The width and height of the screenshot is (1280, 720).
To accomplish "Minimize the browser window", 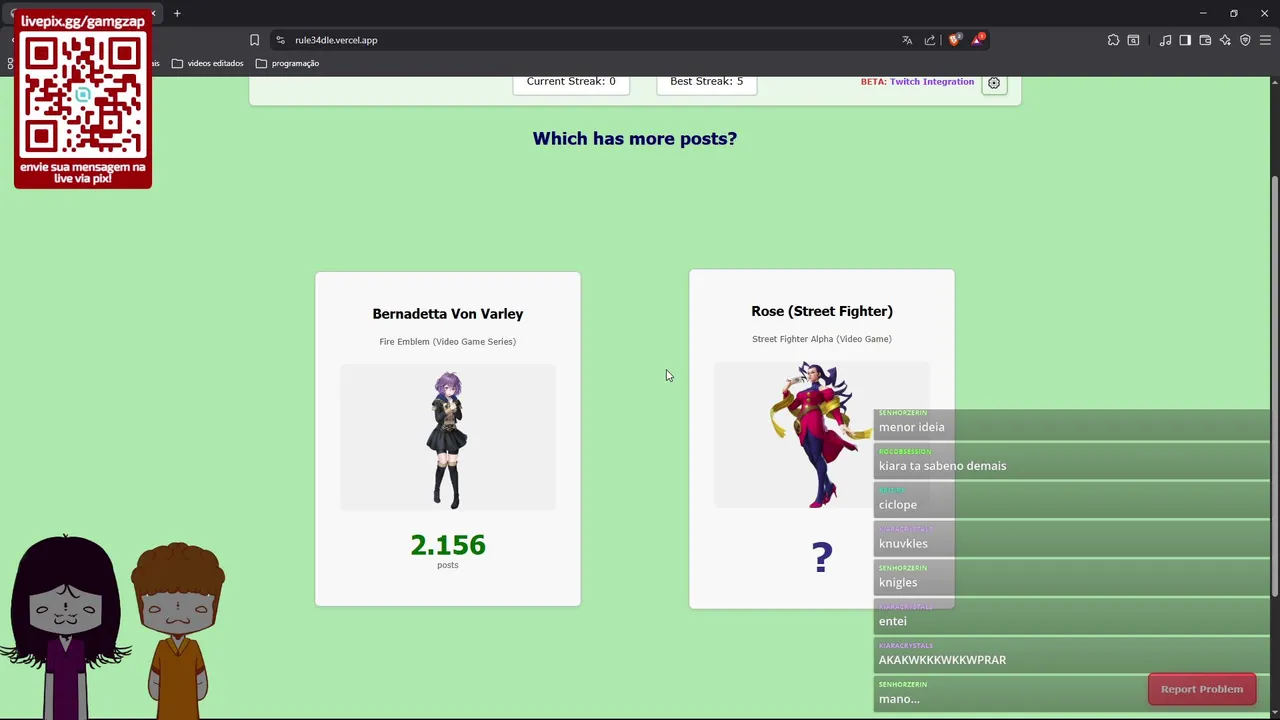I will [1203, 13].
